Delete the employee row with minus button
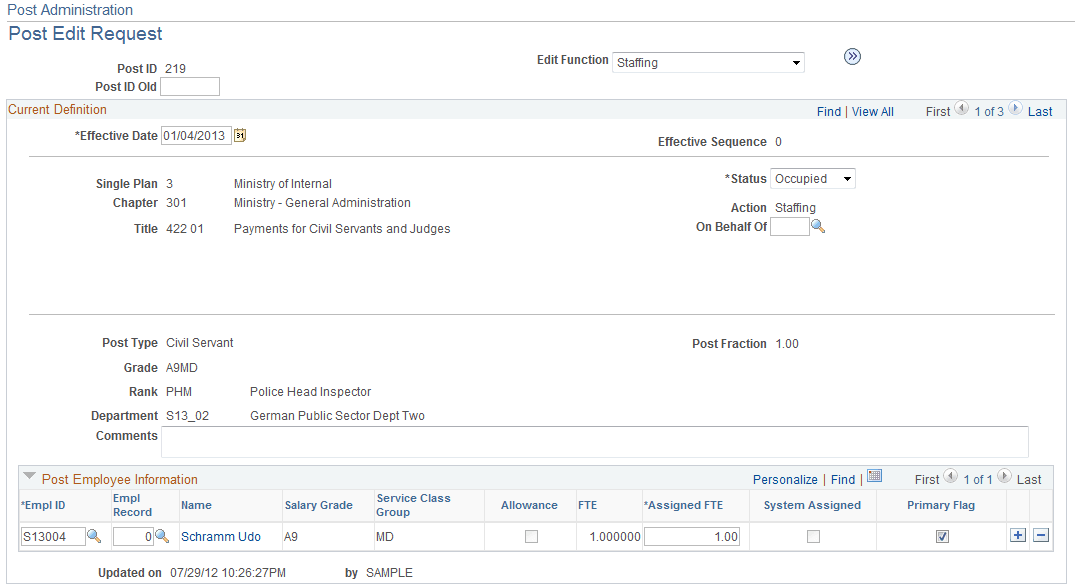Viewport: 1075px width, 587px height. pos(1041,536)
